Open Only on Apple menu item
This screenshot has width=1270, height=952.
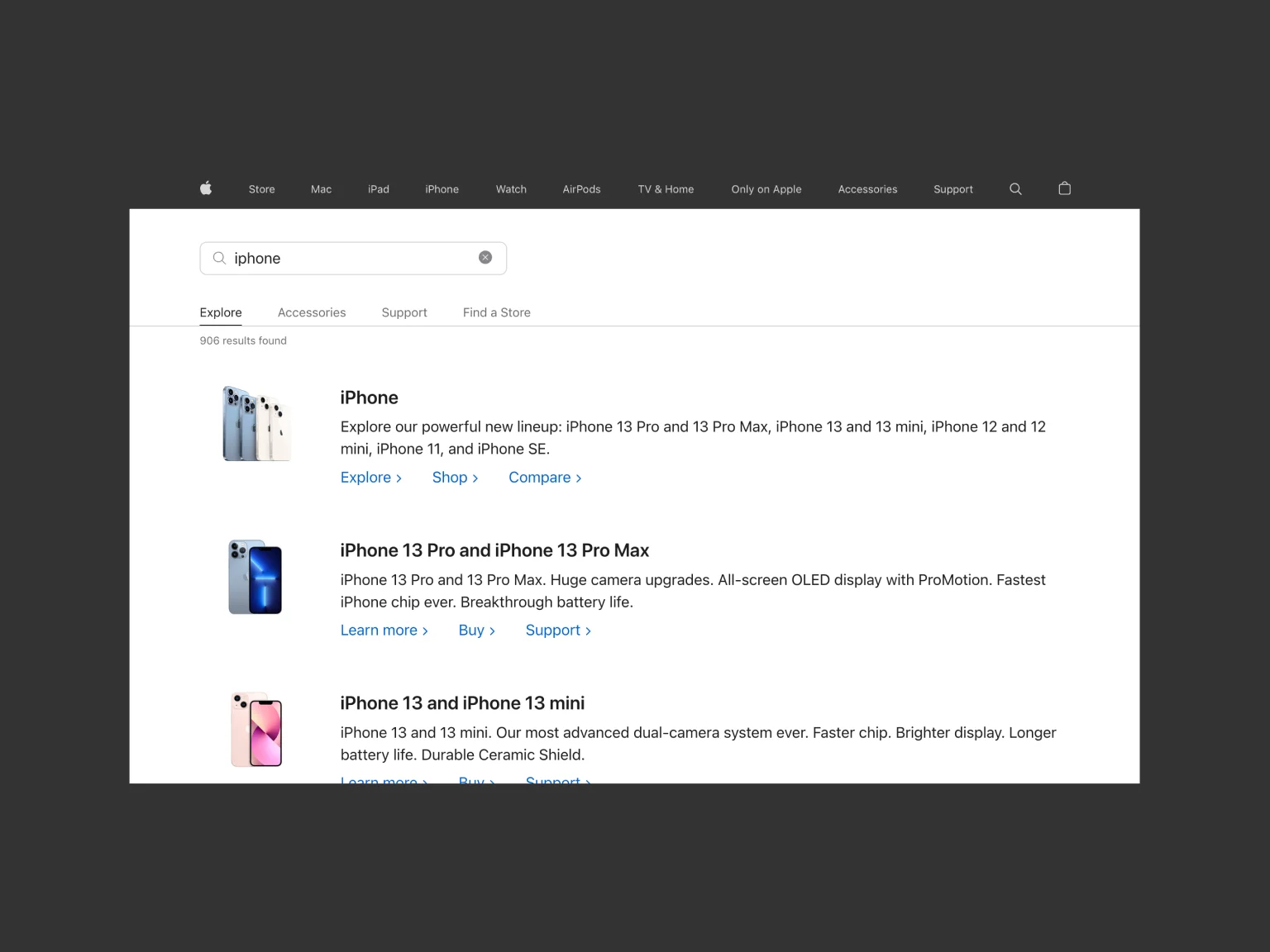766,189
